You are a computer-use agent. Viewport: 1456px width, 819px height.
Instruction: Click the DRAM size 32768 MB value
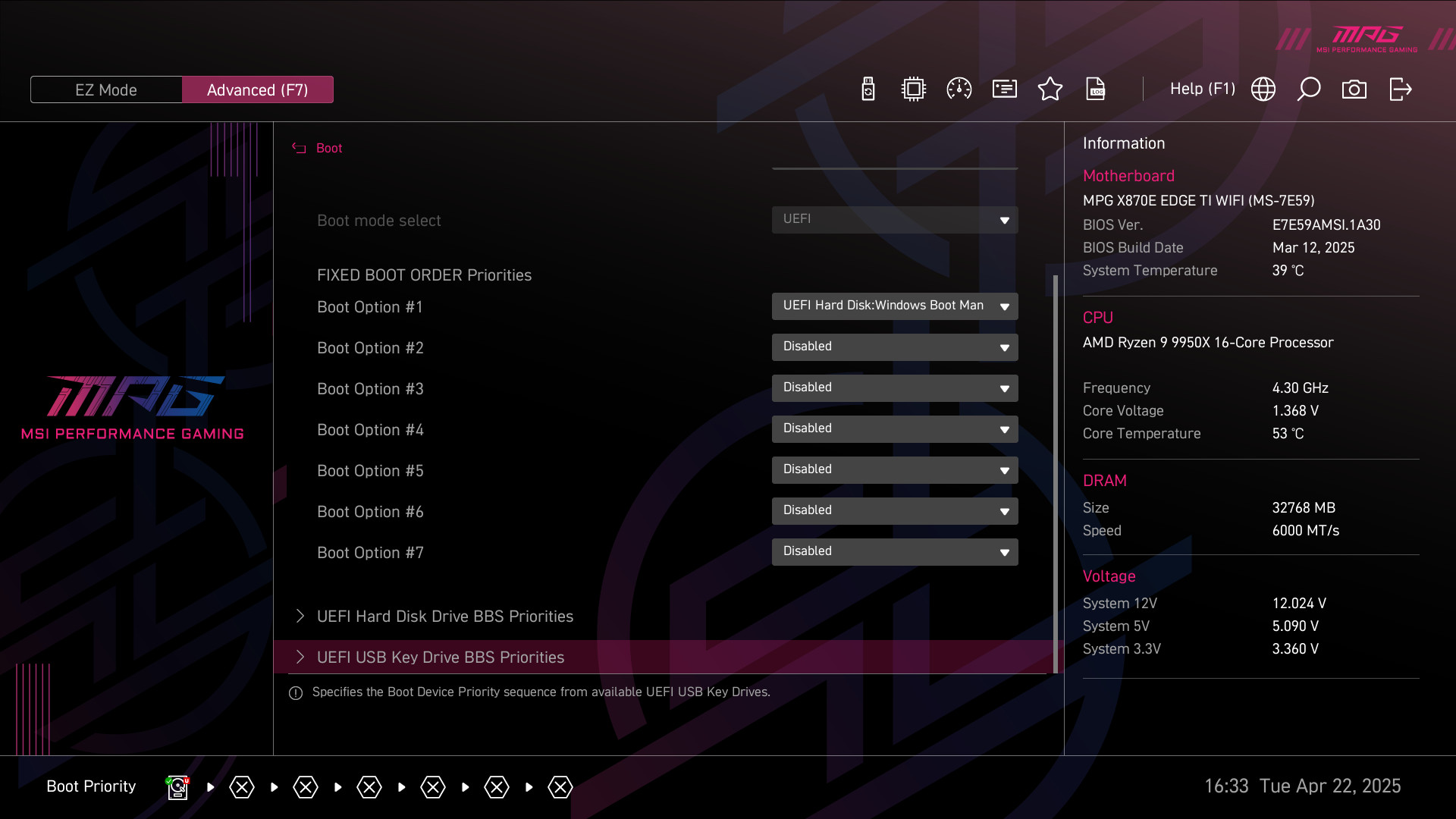[1304, 508]
